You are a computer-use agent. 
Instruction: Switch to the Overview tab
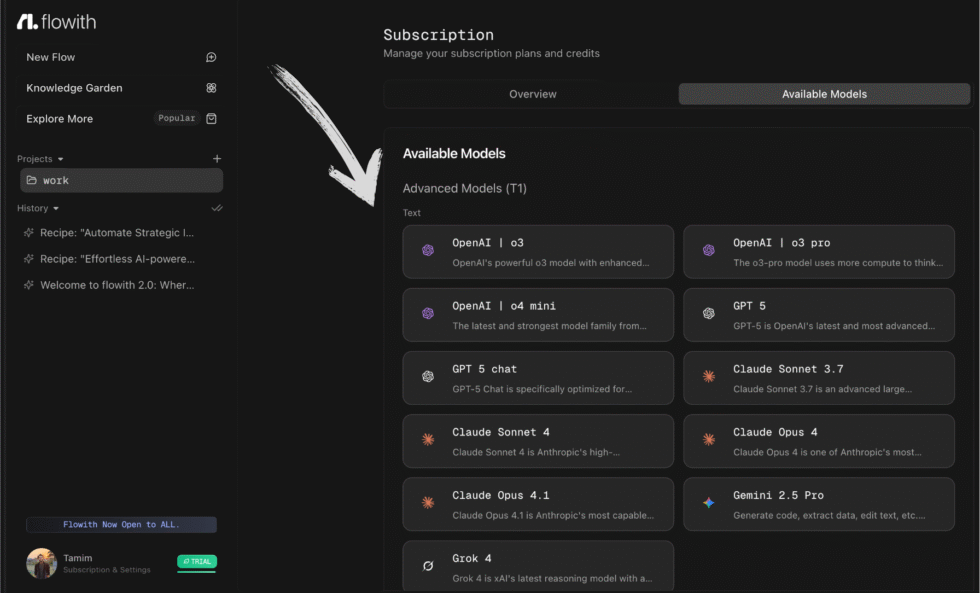click(x=532, y=94)
